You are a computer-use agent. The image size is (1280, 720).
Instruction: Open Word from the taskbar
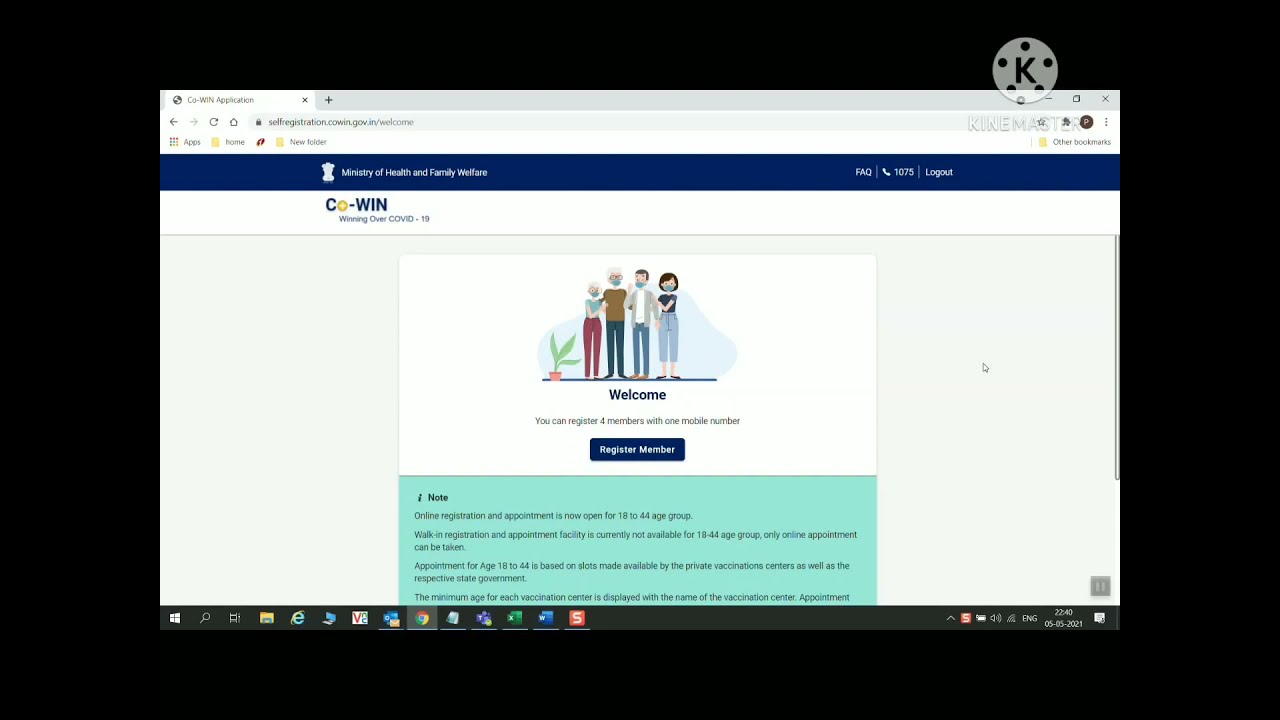[x=546, y=618]
